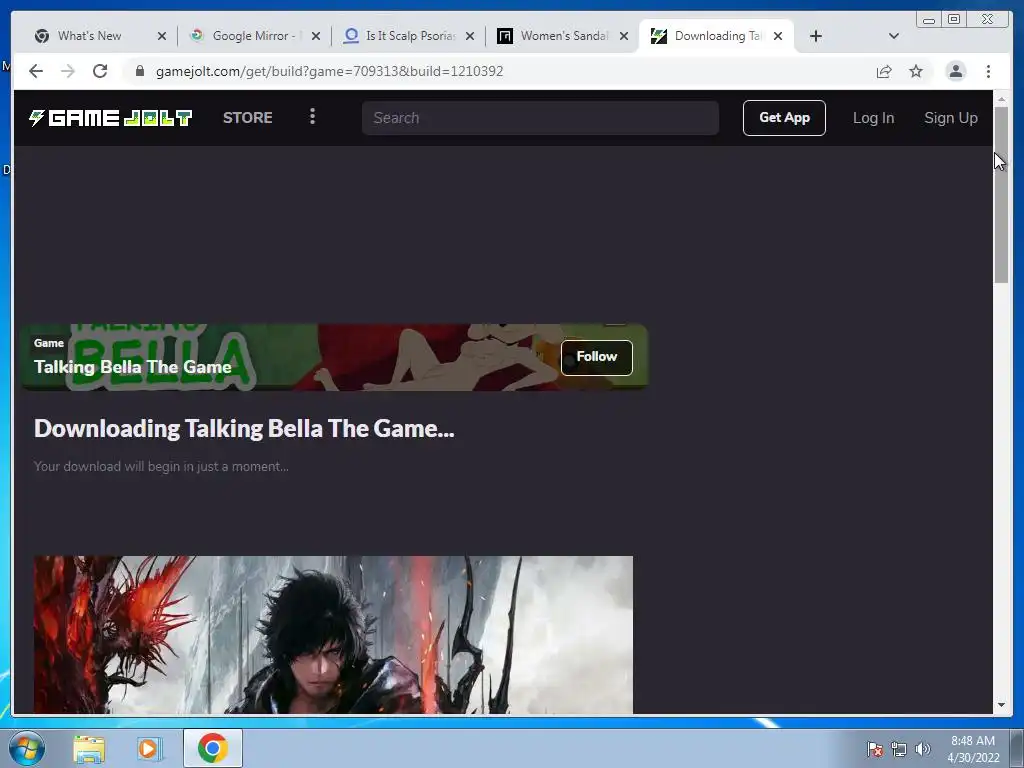This screenshot has width=1024, height=768.
Task: Open the Game Jolt more-options dots menu
Action: (x=312, y=116)
